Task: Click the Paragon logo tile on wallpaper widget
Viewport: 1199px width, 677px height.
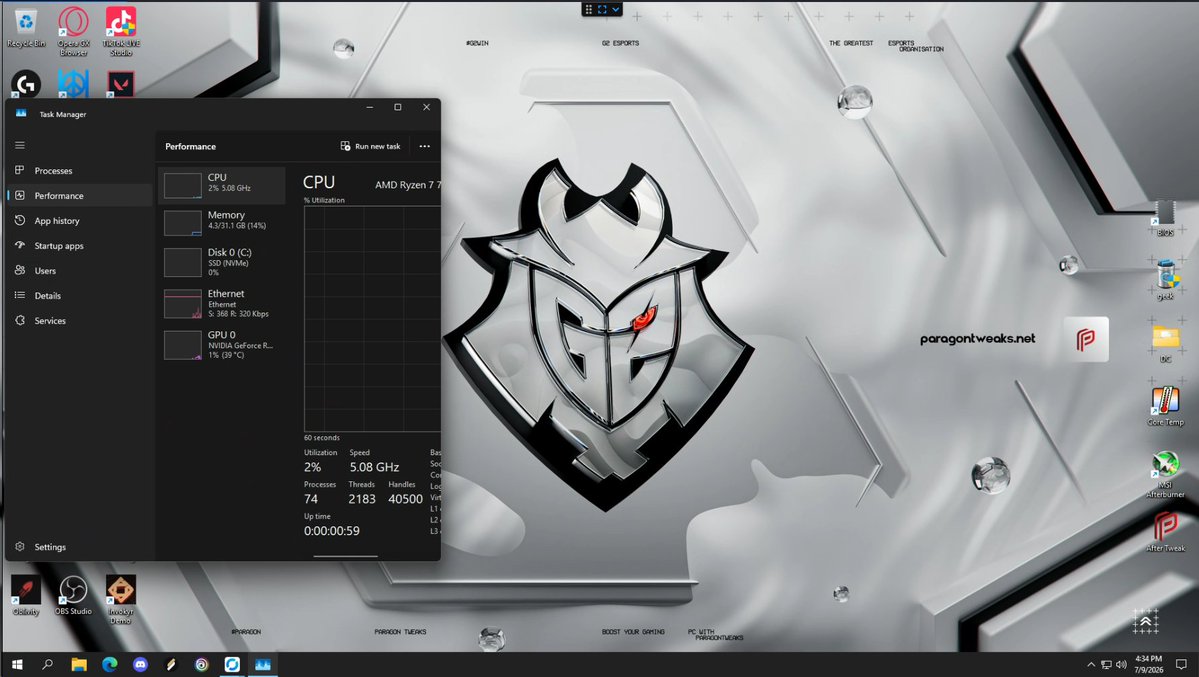Action: click(1086, 339)
